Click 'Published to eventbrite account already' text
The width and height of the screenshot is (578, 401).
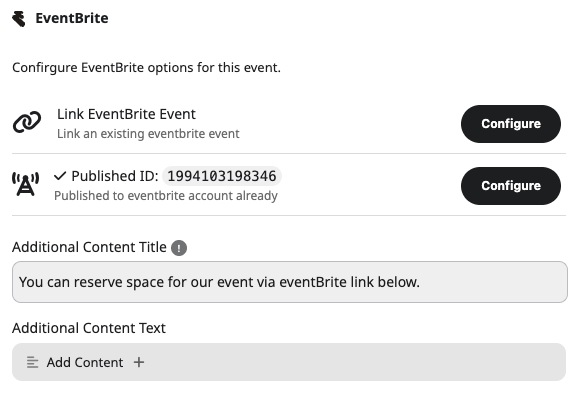click(166, 195)
